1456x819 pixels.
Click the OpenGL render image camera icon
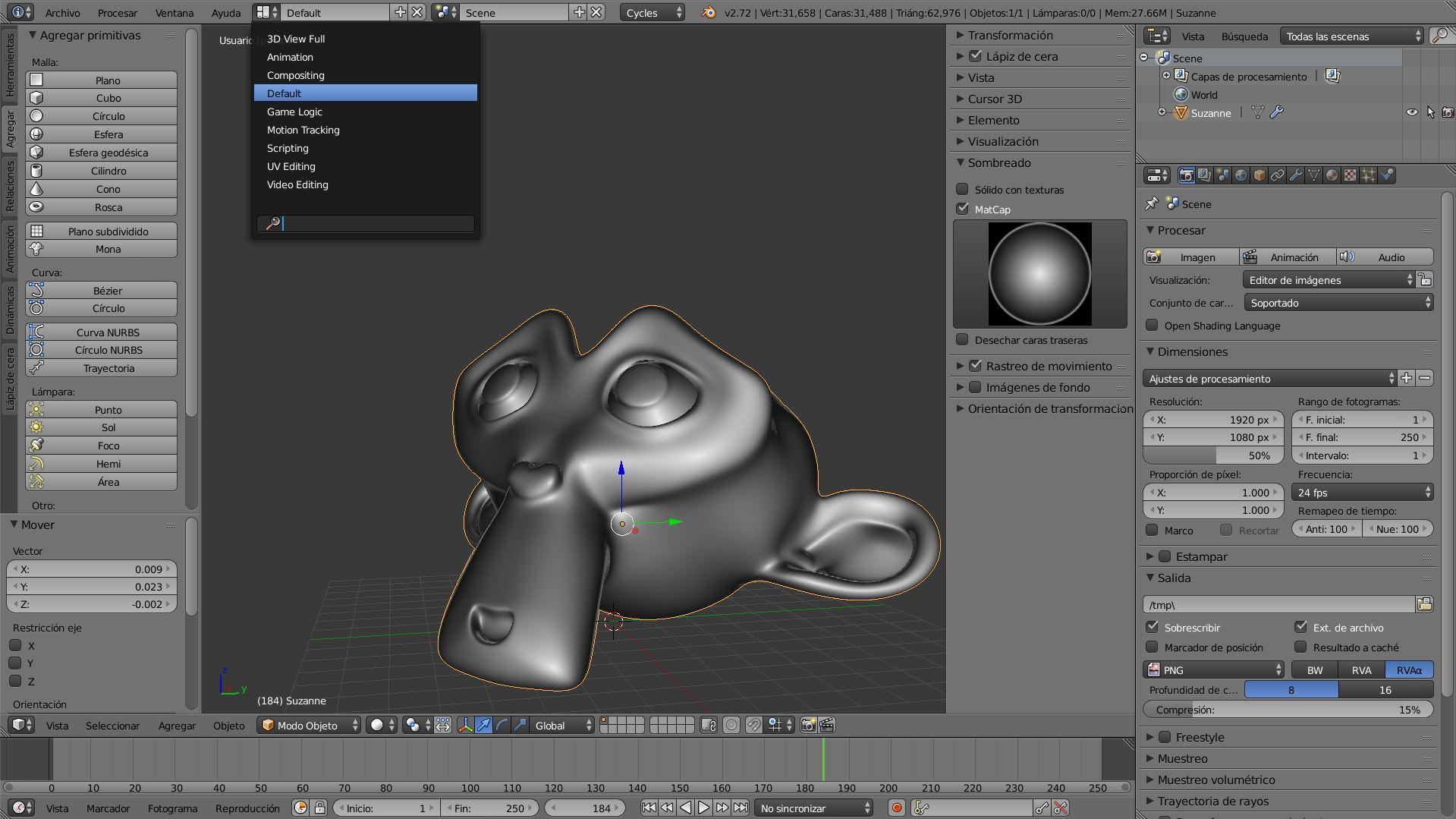809,725
